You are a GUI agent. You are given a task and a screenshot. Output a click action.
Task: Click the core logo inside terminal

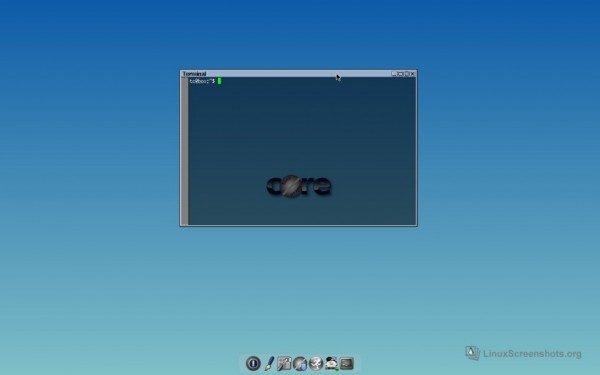[x=299, y=186]
